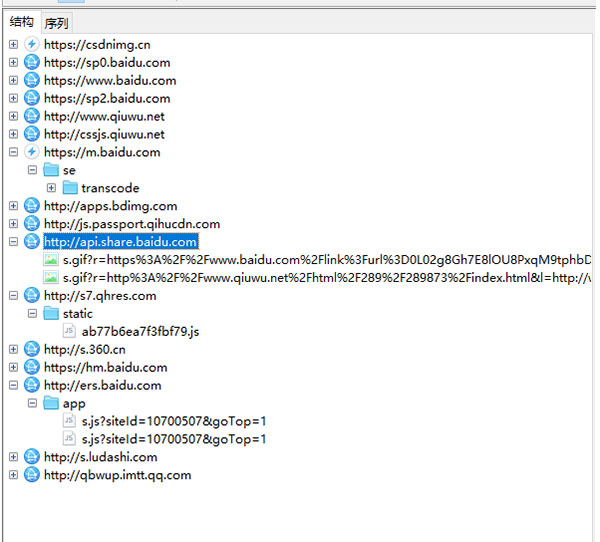Select the https://csdnimg.cn host row
600x542 pixels.
coord(97,44)
